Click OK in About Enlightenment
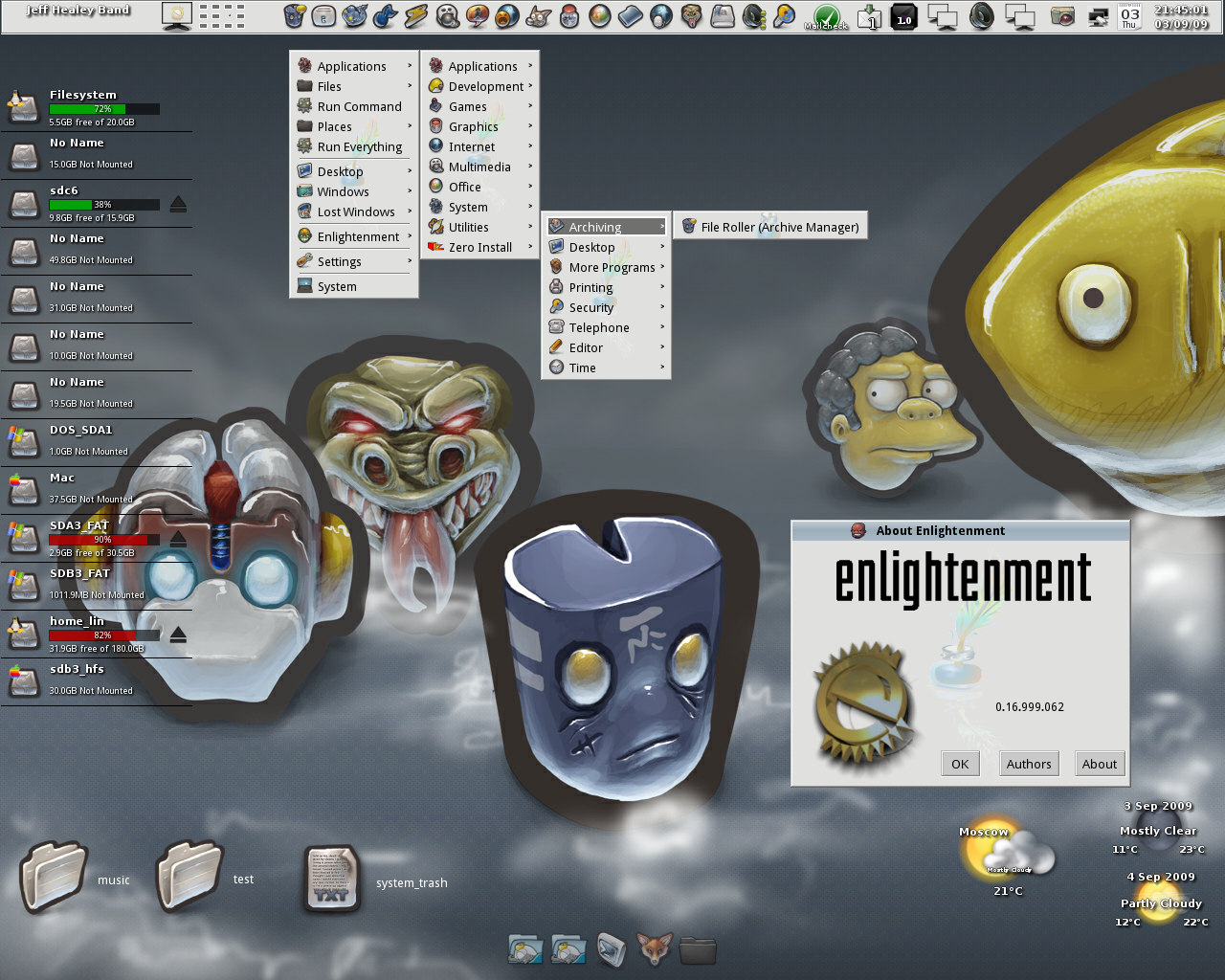This screenshot has width=1225, height=980. pos(960,764)
